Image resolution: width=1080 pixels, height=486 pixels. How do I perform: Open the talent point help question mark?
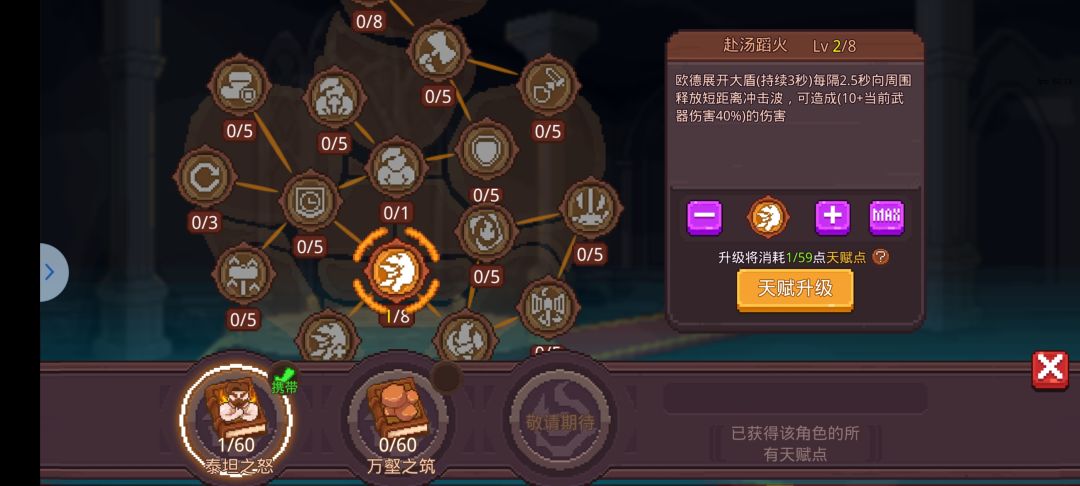click(x=880, y=257)
